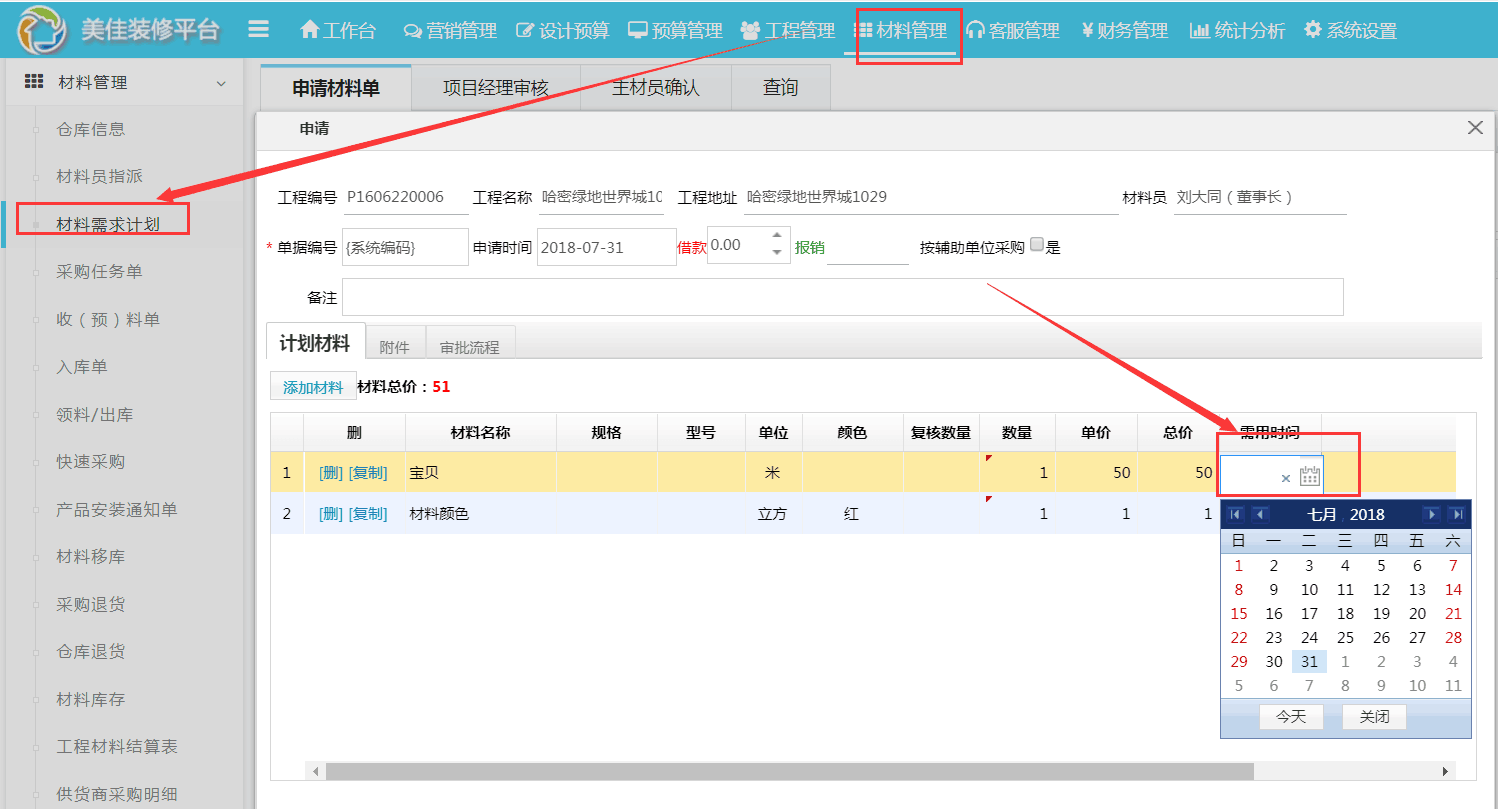The width and height of the screenshot is (1498, 809).
Task: Click the [删] link for 宝贝 row
Action: (330, 473)
